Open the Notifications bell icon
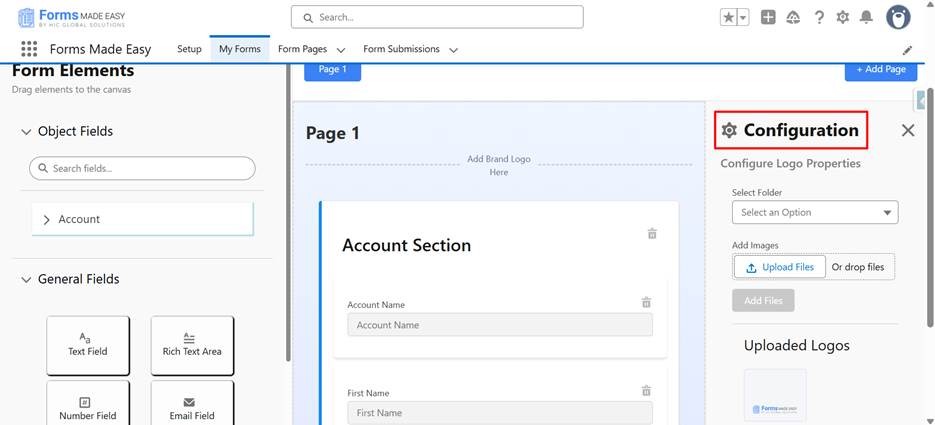The image size is (935, 425). coord(866,17)
